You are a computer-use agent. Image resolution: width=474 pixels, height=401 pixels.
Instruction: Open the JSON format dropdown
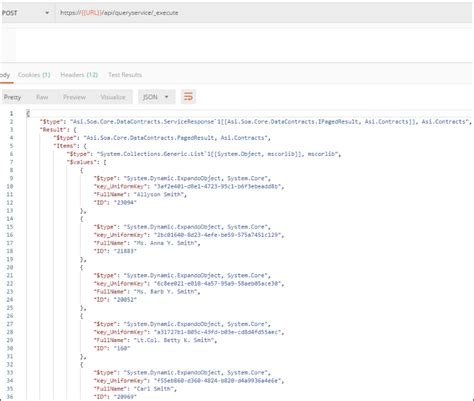[156, 97]
